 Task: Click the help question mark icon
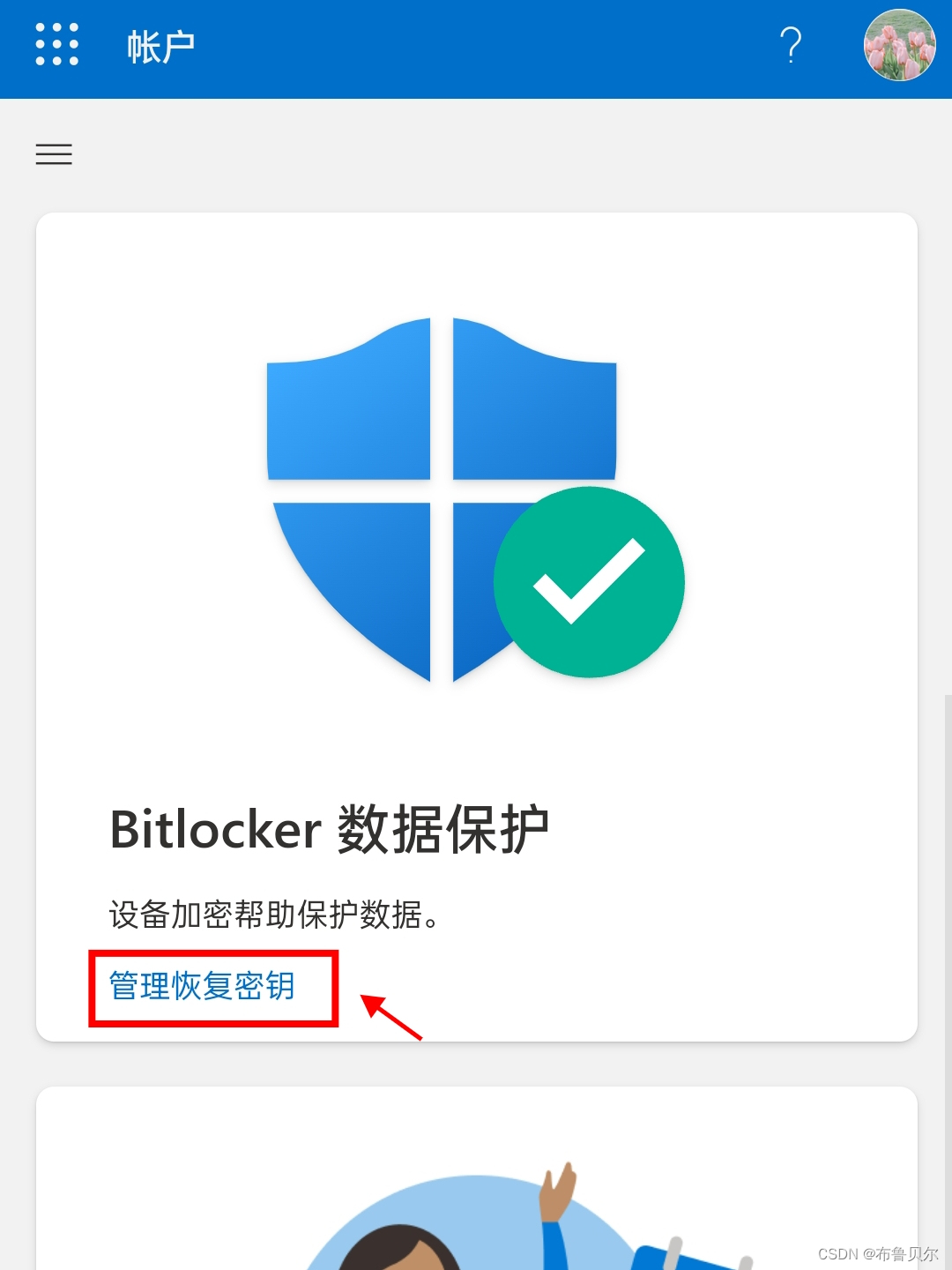coord(791,45)
